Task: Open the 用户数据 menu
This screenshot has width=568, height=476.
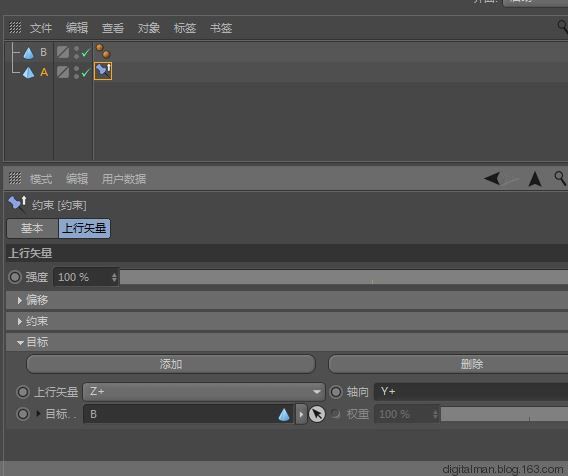Action: click(124, 179)
